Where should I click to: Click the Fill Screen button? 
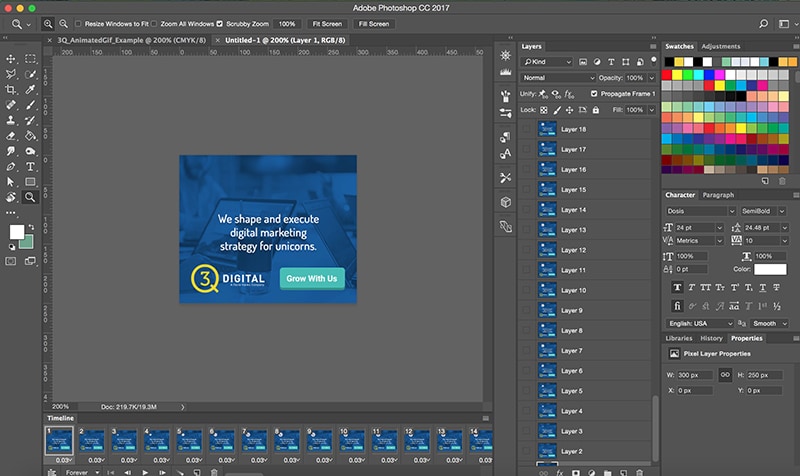click(373, 22)
